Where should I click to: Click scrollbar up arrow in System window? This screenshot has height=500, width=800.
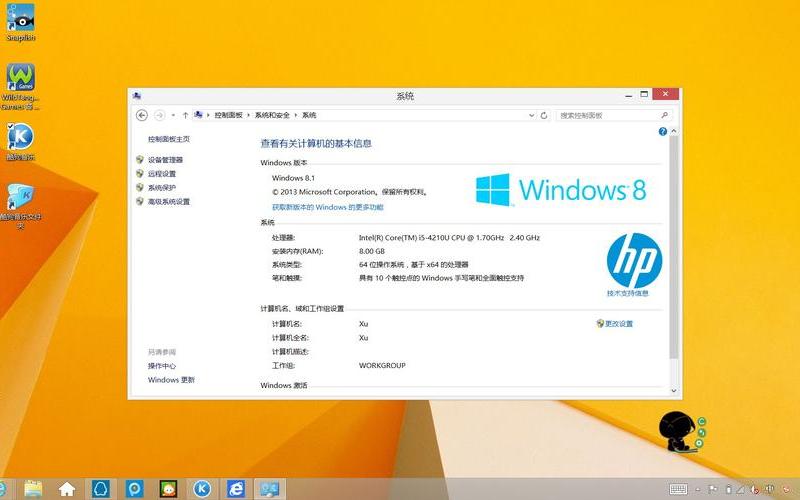click(673, 131)
